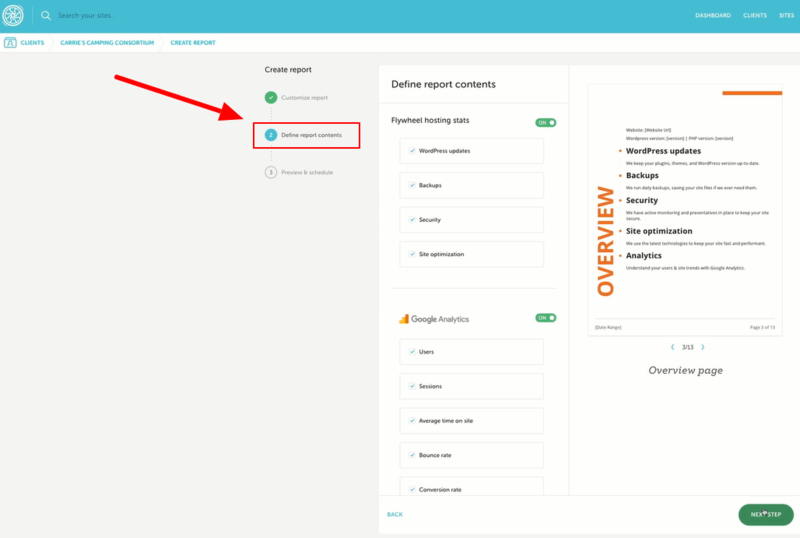Image resolution: width=800 pixels, height=538 pixels.
Task: Uncheck Backups checkbox
Action: coord(412,185)
